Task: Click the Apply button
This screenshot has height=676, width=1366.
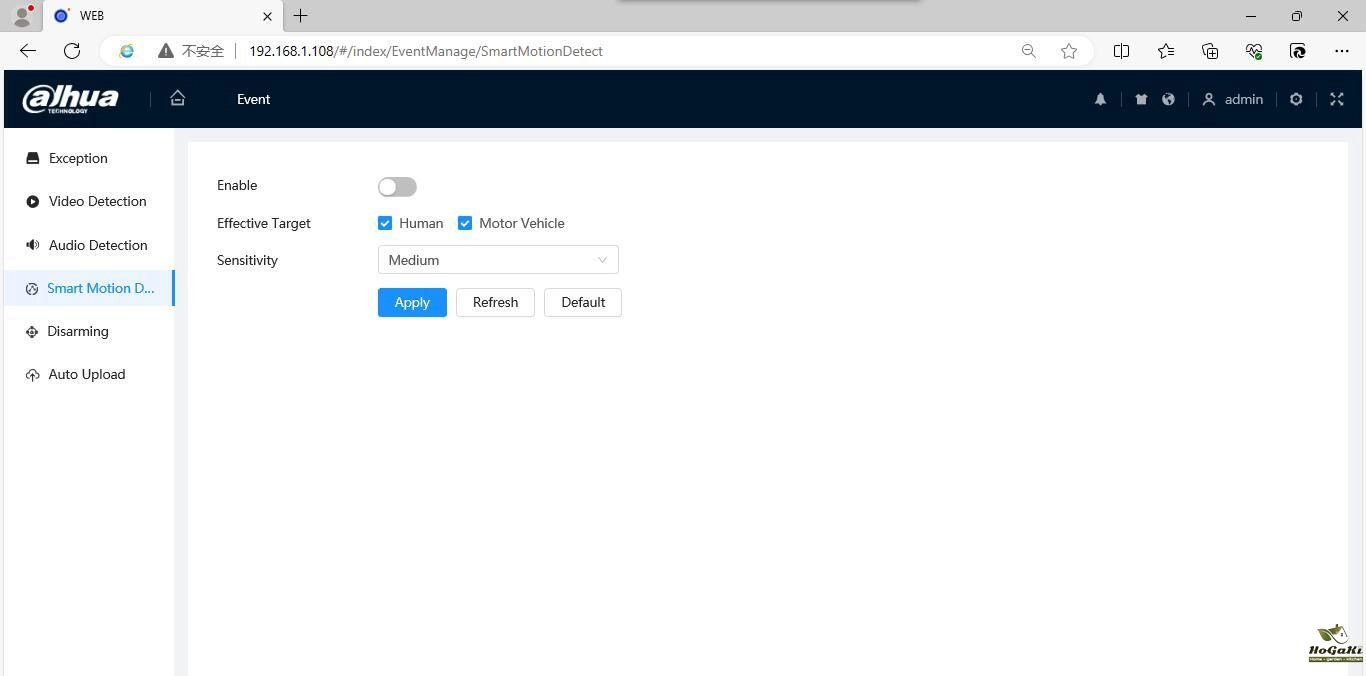Action: click(x=412, y=302)
